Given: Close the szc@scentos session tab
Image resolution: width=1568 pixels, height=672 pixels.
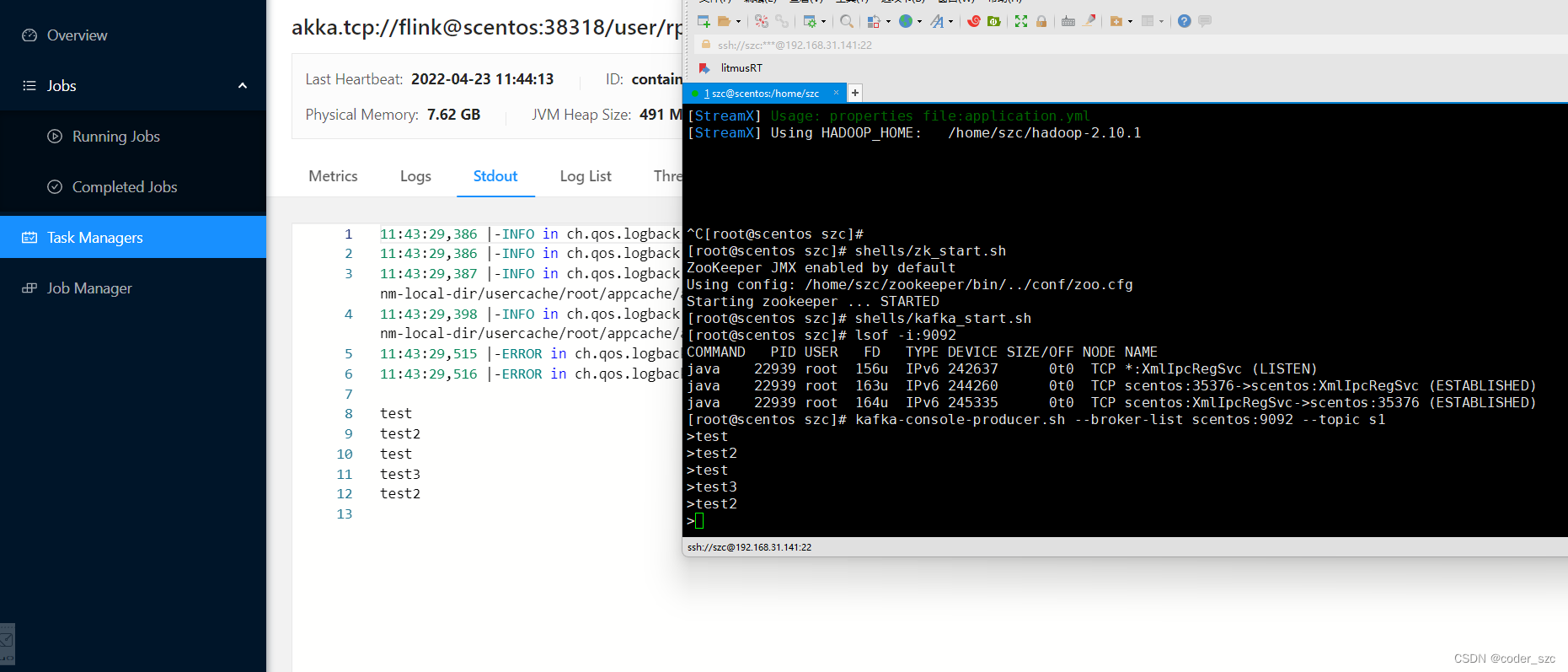Looking at the screenshot, I should [x=836, y=93].
